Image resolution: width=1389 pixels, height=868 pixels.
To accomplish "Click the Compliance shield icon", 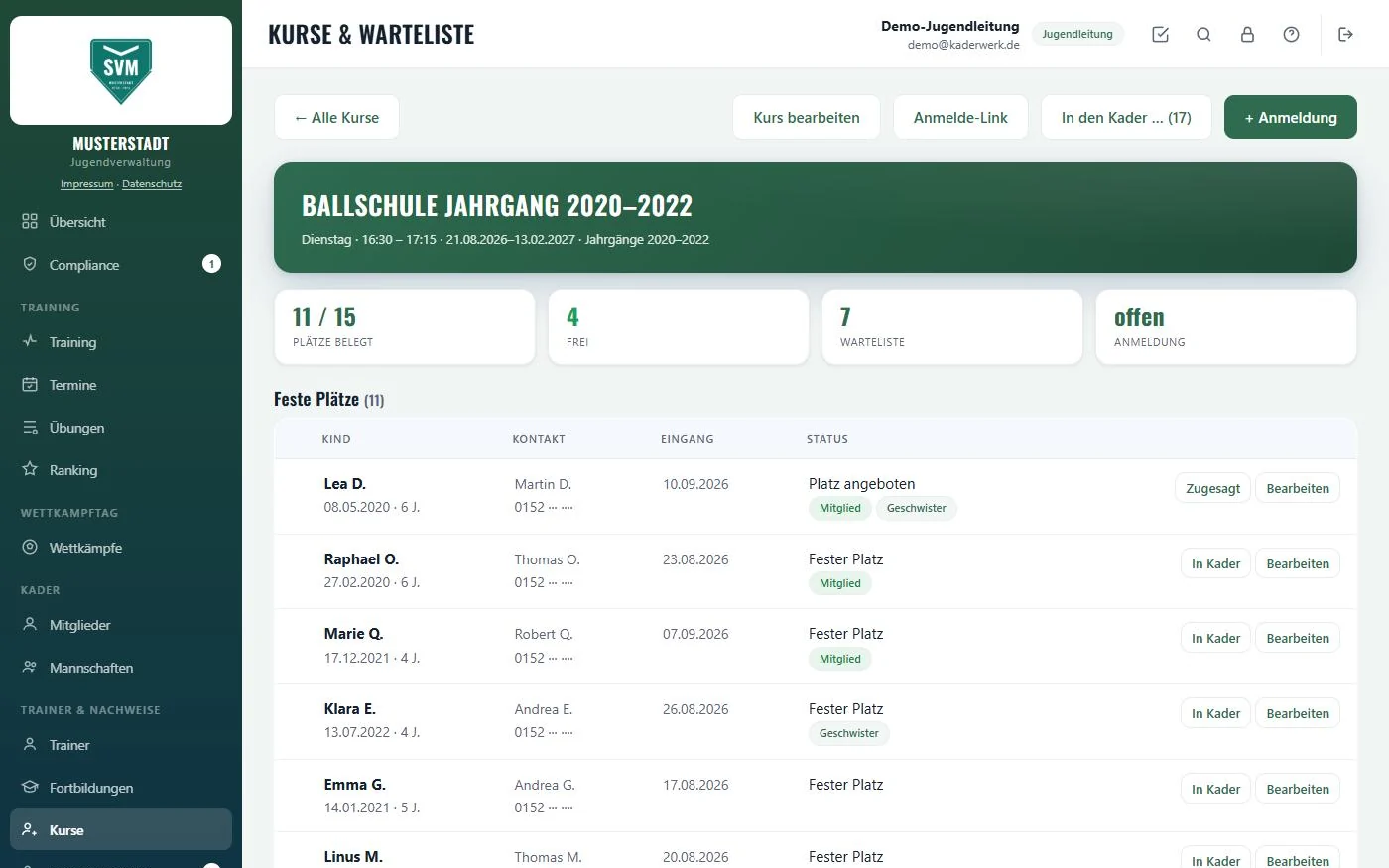I will tap(30, 264).
